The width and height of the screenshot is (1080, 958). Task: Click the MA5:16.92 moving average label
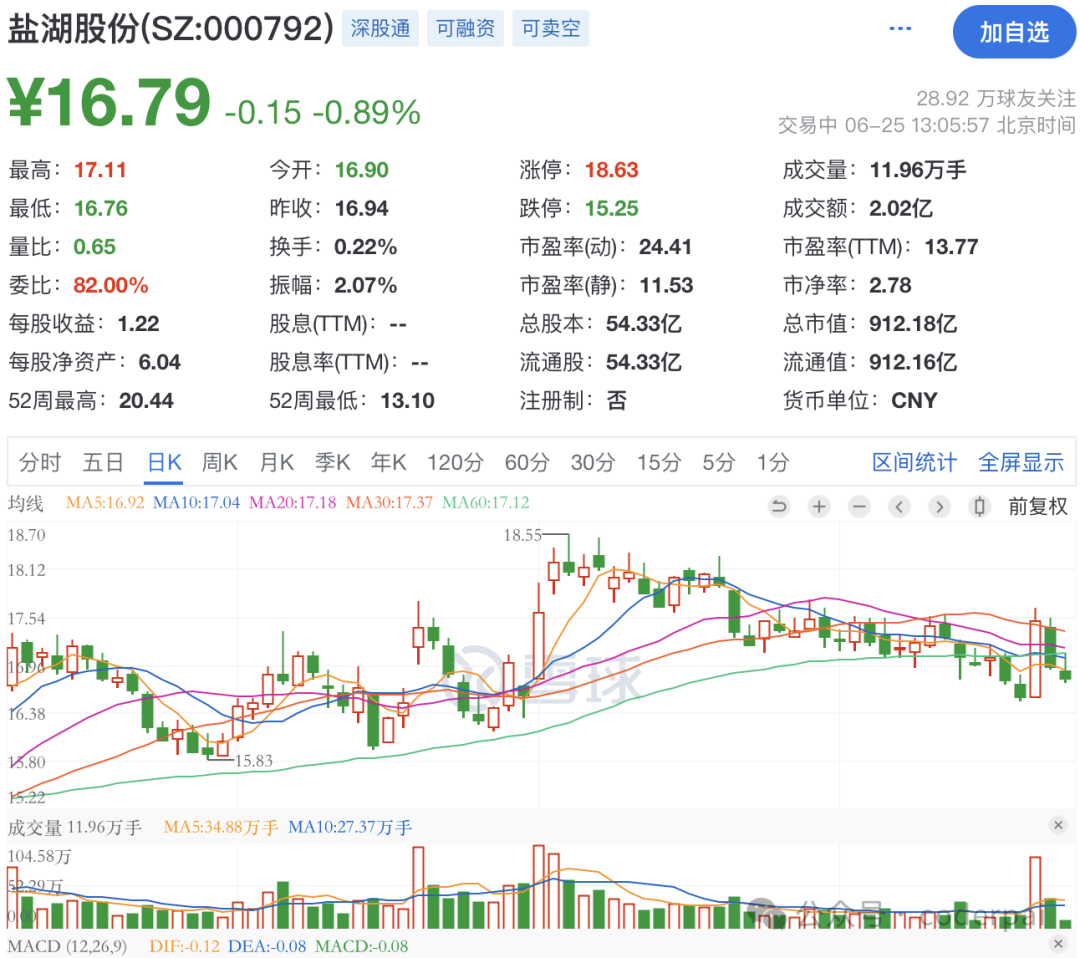tap(105, 503)
